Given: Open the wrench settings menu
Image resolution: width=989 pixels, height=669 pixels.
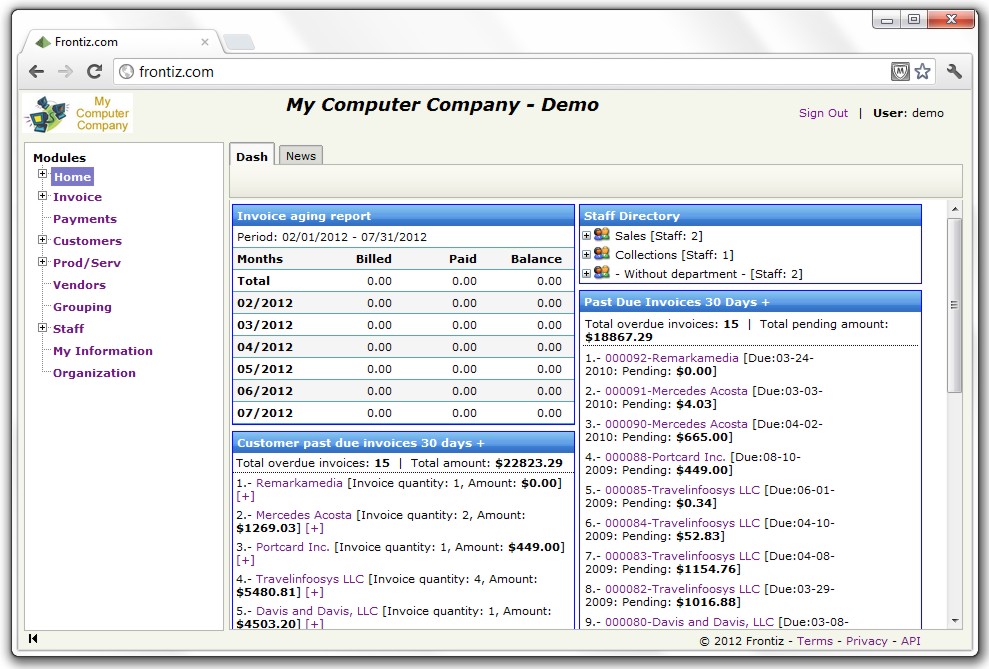Looking at the screenshot, I should click(954, 72).
